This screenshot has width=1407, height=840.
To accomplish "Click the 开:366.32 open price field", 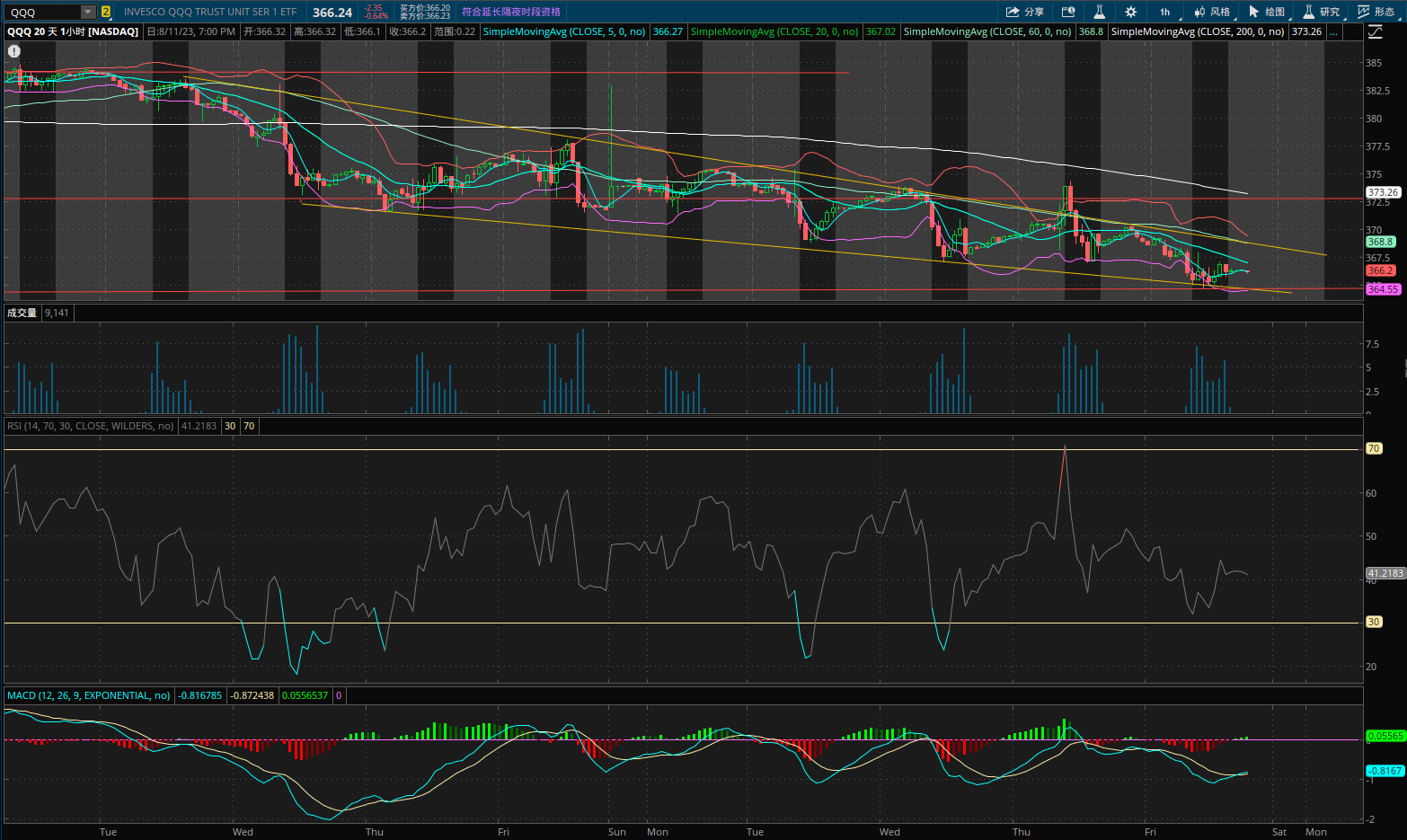I will (265, 31).
